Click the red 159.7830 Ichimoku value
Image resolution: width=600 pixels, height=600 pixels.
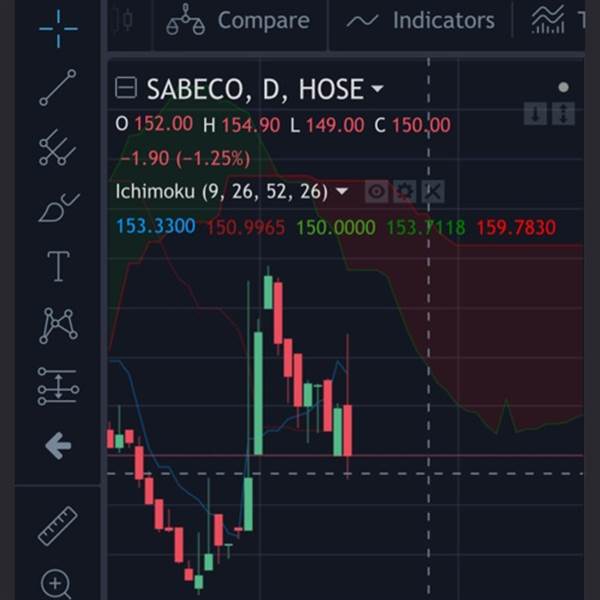coord(516,227)
